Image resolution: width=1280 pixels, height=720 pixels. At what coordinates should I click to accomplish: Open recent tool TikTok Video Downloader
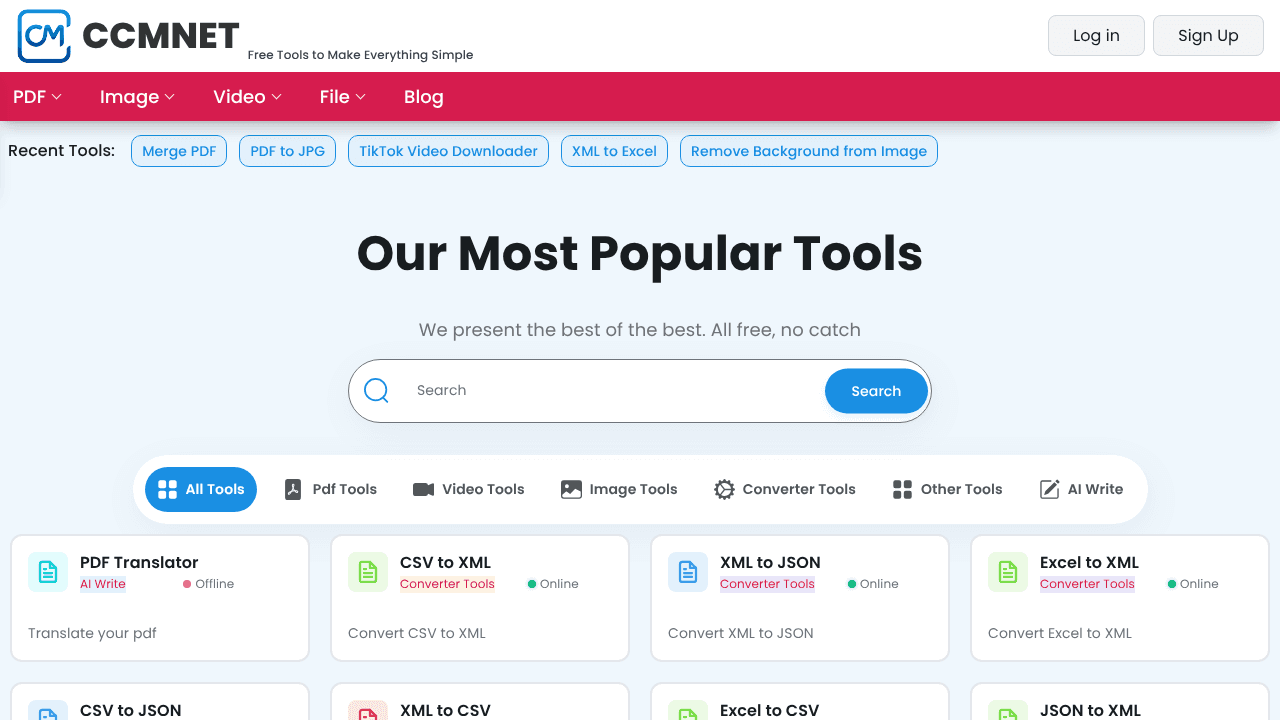448,151
